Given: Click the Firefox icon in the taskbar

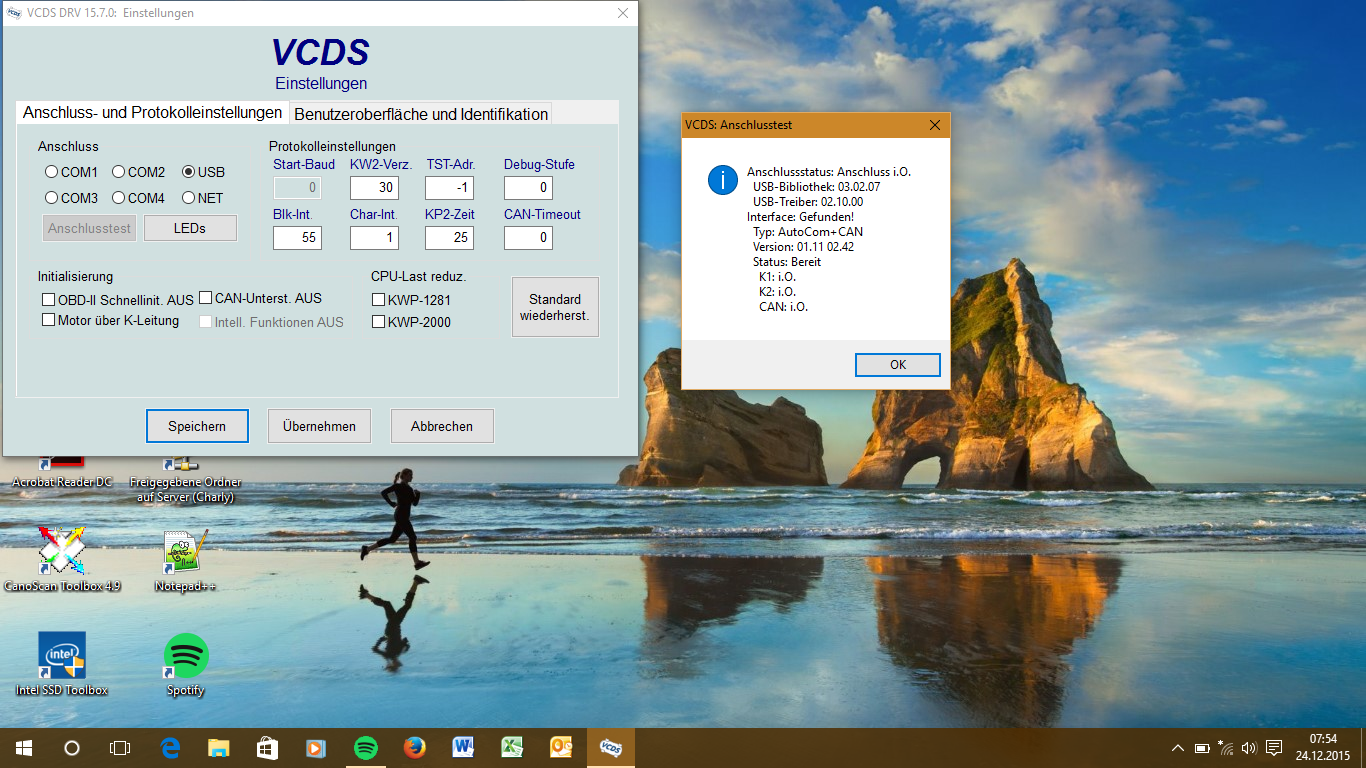Looking at the screenshot, I should (415, 747).
